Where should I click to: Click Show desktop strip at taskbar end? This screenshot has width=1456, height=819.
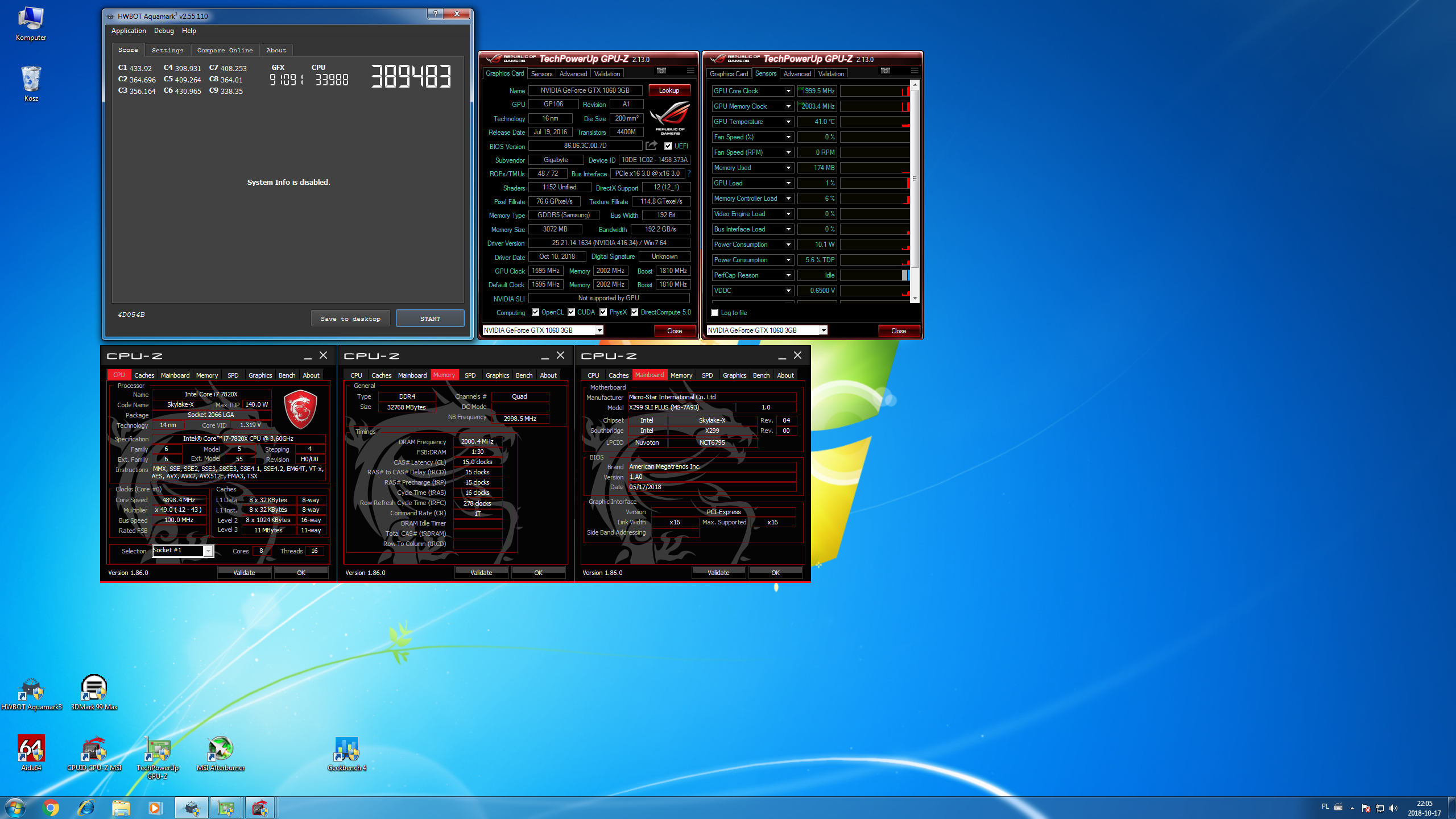pos(1451,808)
